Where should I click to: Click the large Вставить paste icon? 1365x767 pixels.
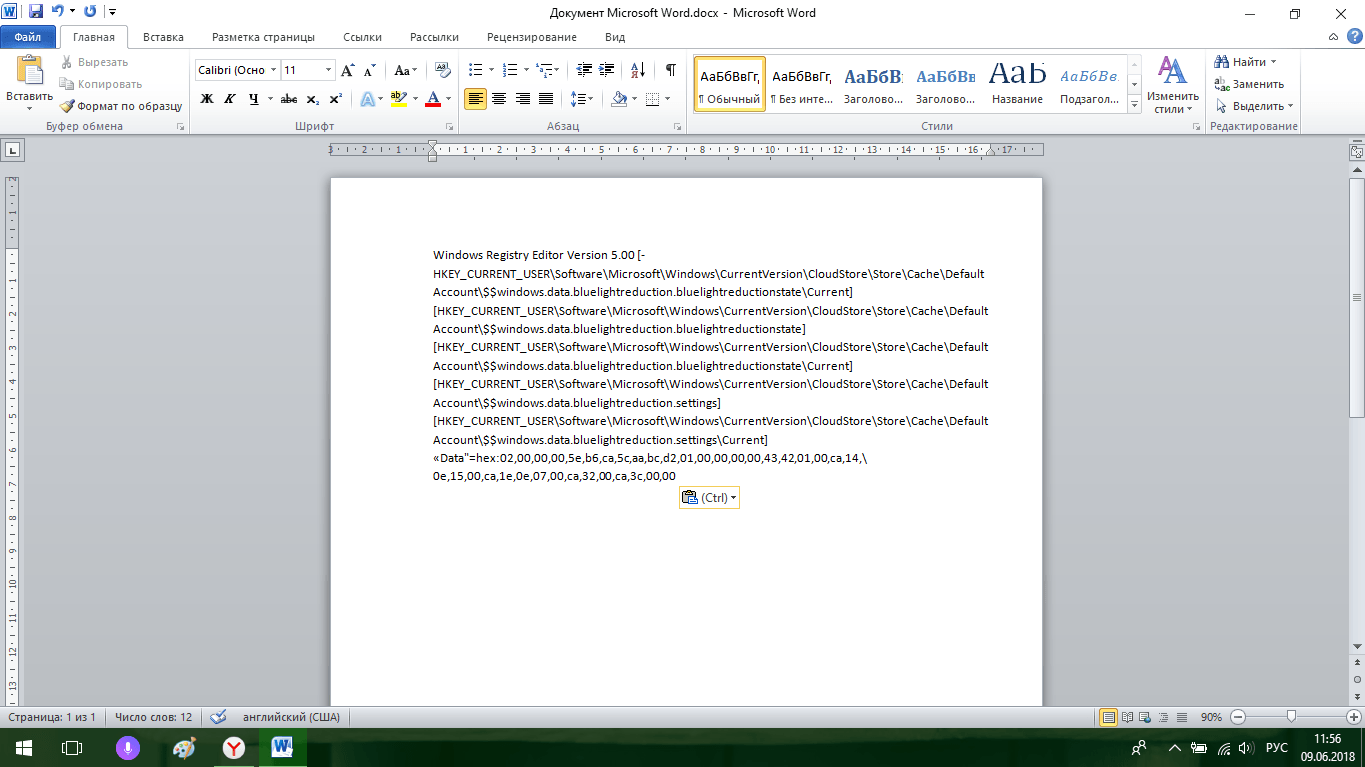coord(29,72)
